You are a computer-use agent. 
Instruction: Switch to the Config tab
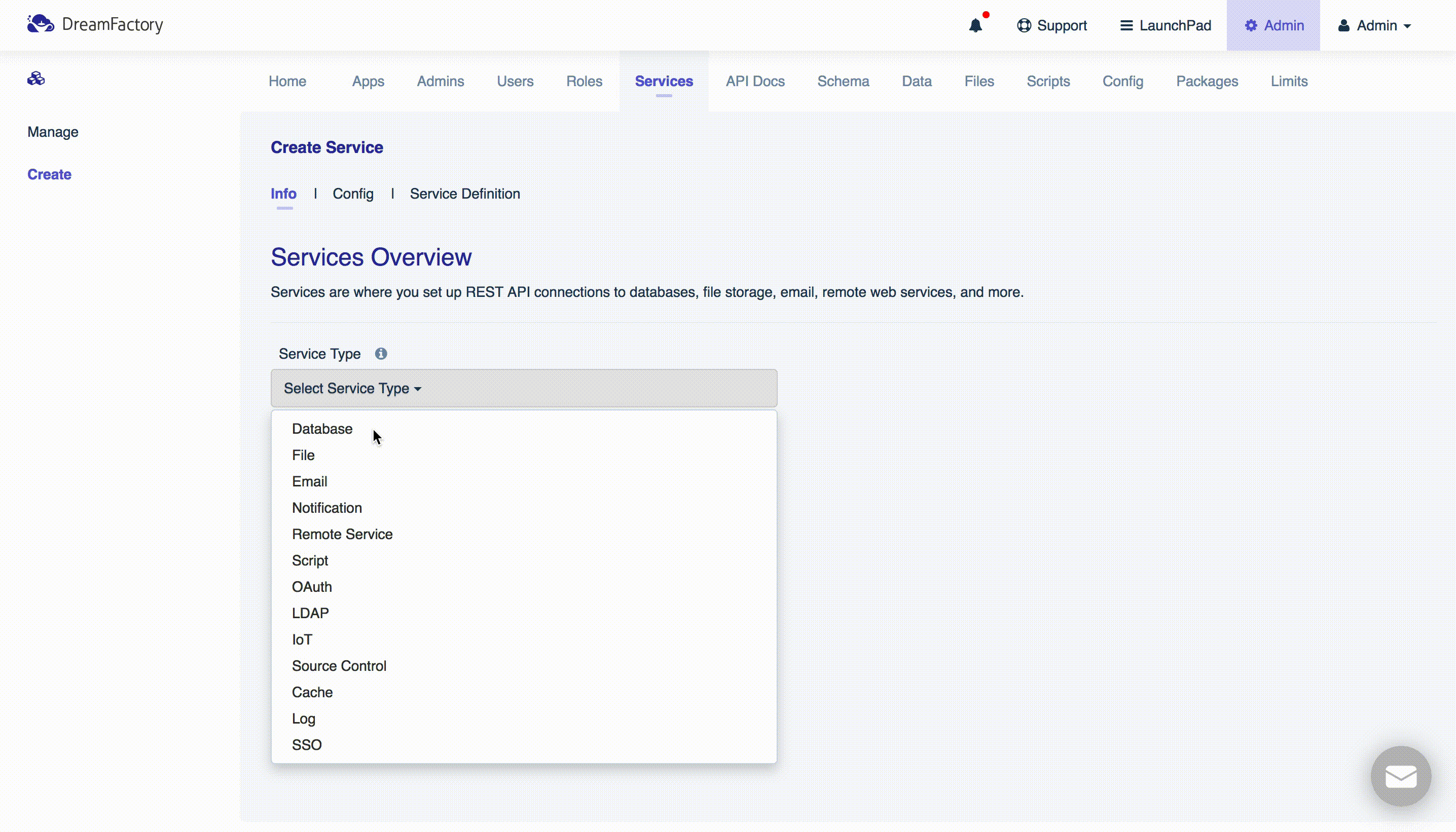[353, 194]
